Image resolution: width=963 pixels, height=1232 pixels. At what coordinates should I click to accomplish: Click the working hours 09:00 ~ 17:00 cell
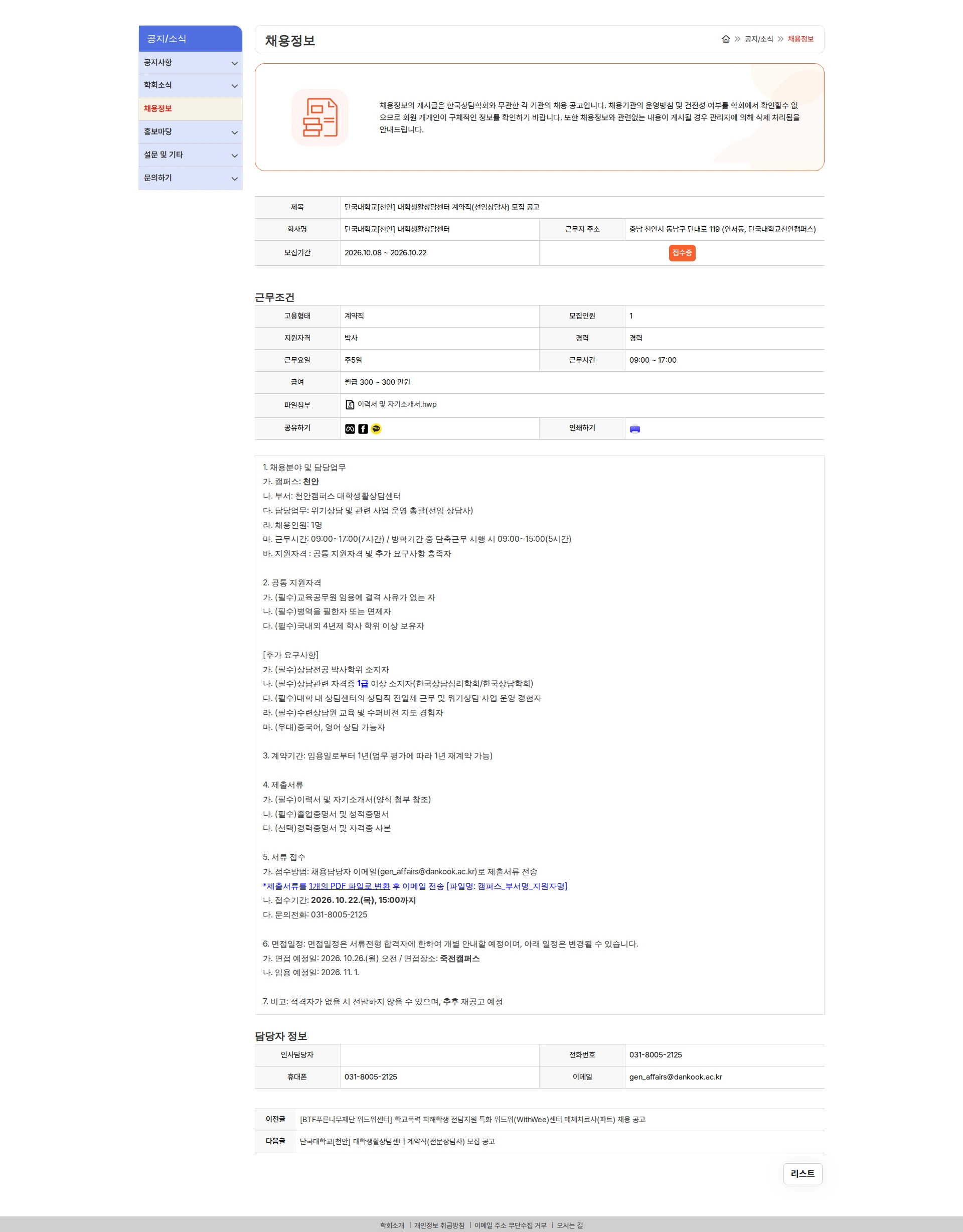click(x=653, y=360)
